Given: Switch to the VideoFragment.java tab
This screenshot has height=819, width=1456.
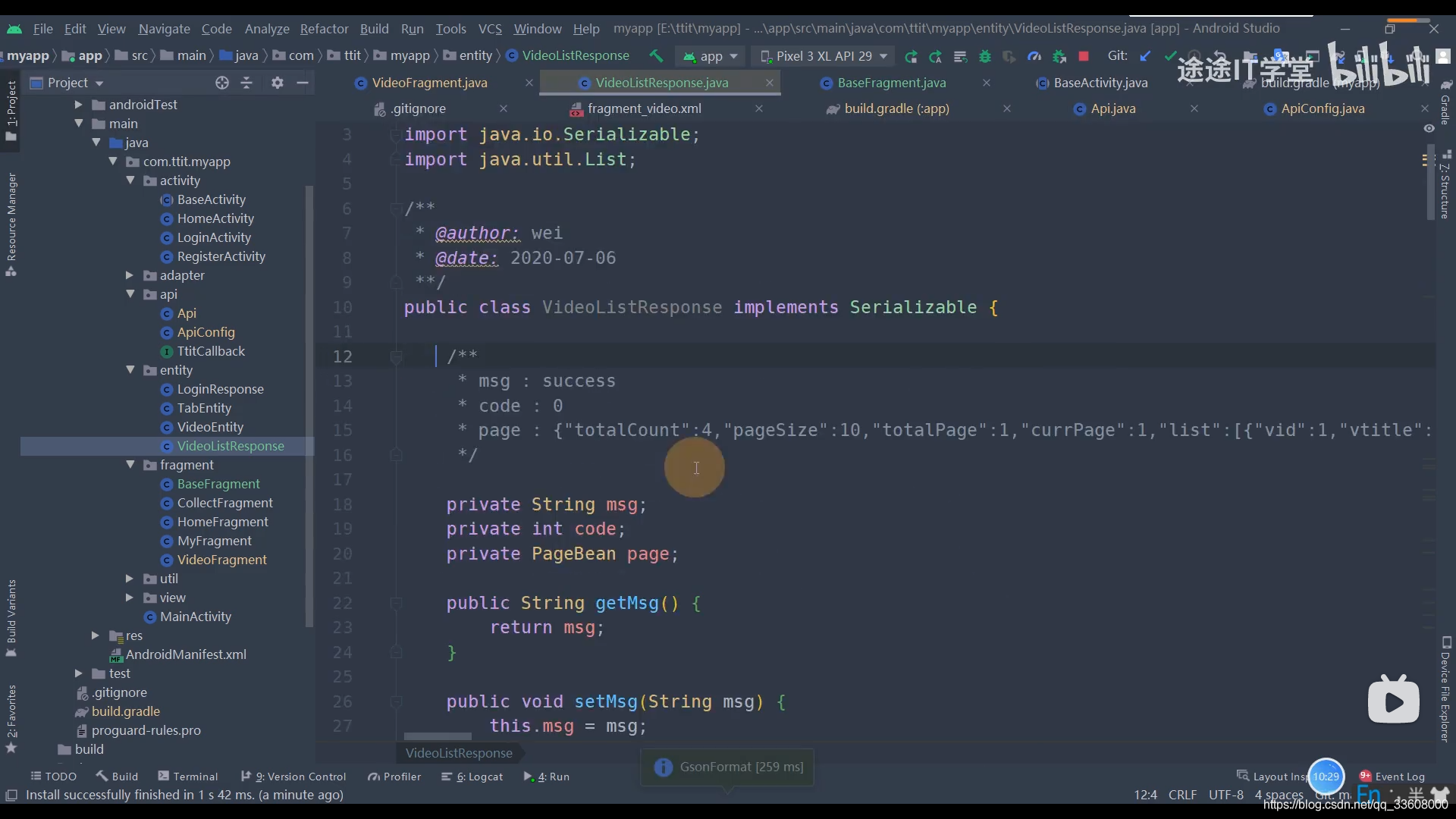Looking at the screenshot, I should tap(429, 83).
